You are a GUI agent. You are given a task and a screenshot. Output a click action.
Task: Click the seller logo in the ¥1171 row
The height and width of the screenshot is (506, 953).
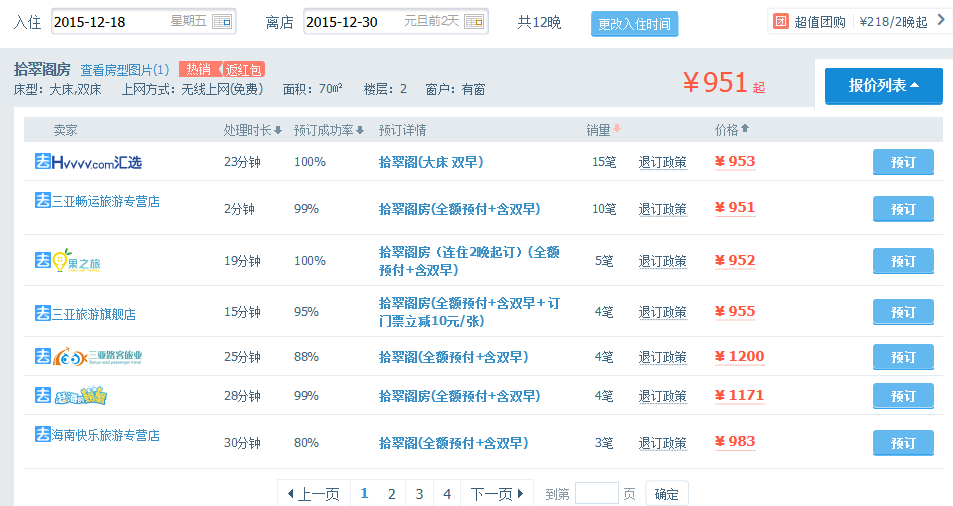[x=70, y=396]
